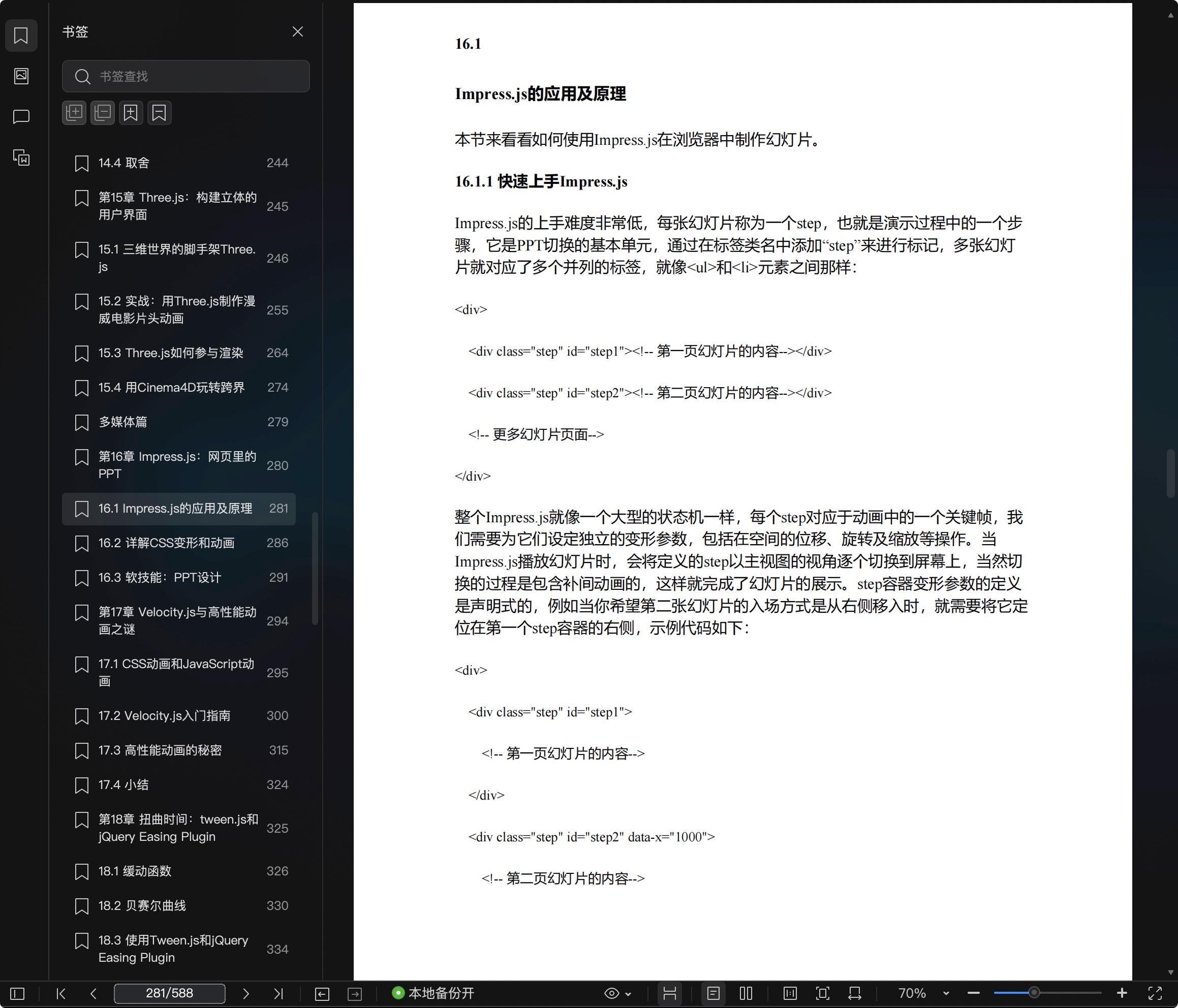1178x1008 pixels.
Task: Switch to two-page view
Action: click(x=746, y=993)
